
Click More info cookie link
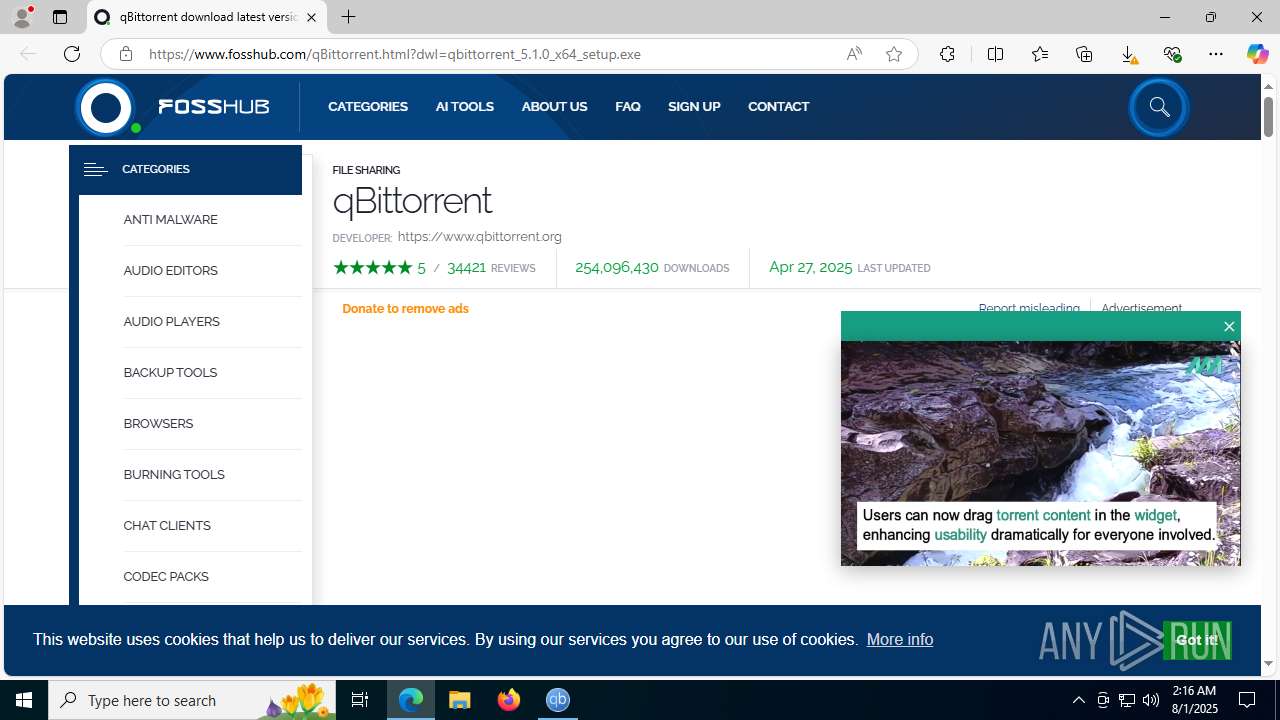coord(900,640)
